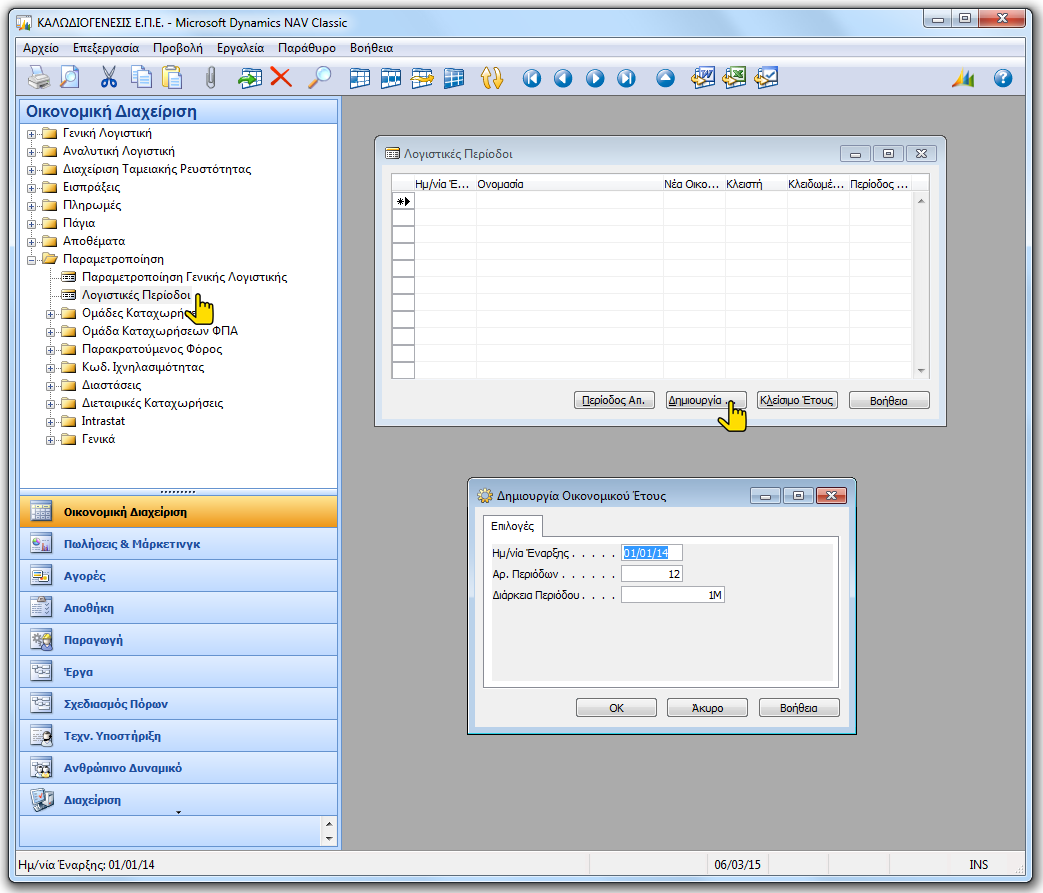
Task: Close the Δημιουργία Οικονομικού Έτους dialog
Action: [x=831, y=496]
